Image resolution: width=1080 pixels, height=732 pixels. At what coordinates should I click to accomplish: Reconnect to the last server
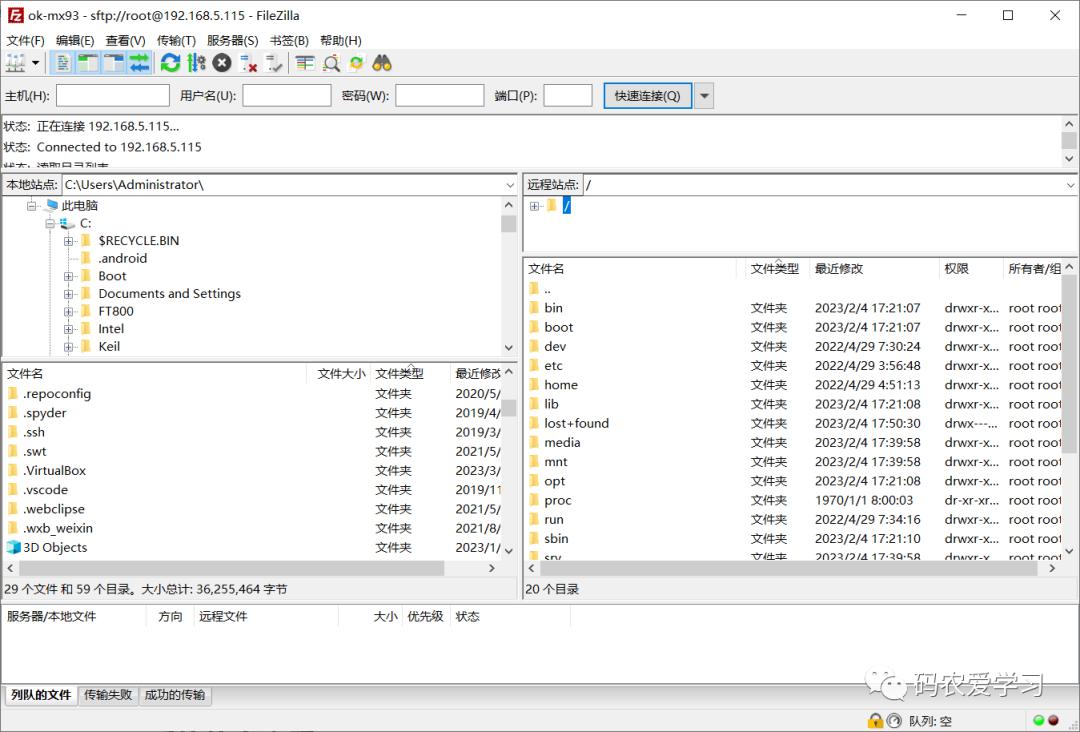click(x=273, y=63)
